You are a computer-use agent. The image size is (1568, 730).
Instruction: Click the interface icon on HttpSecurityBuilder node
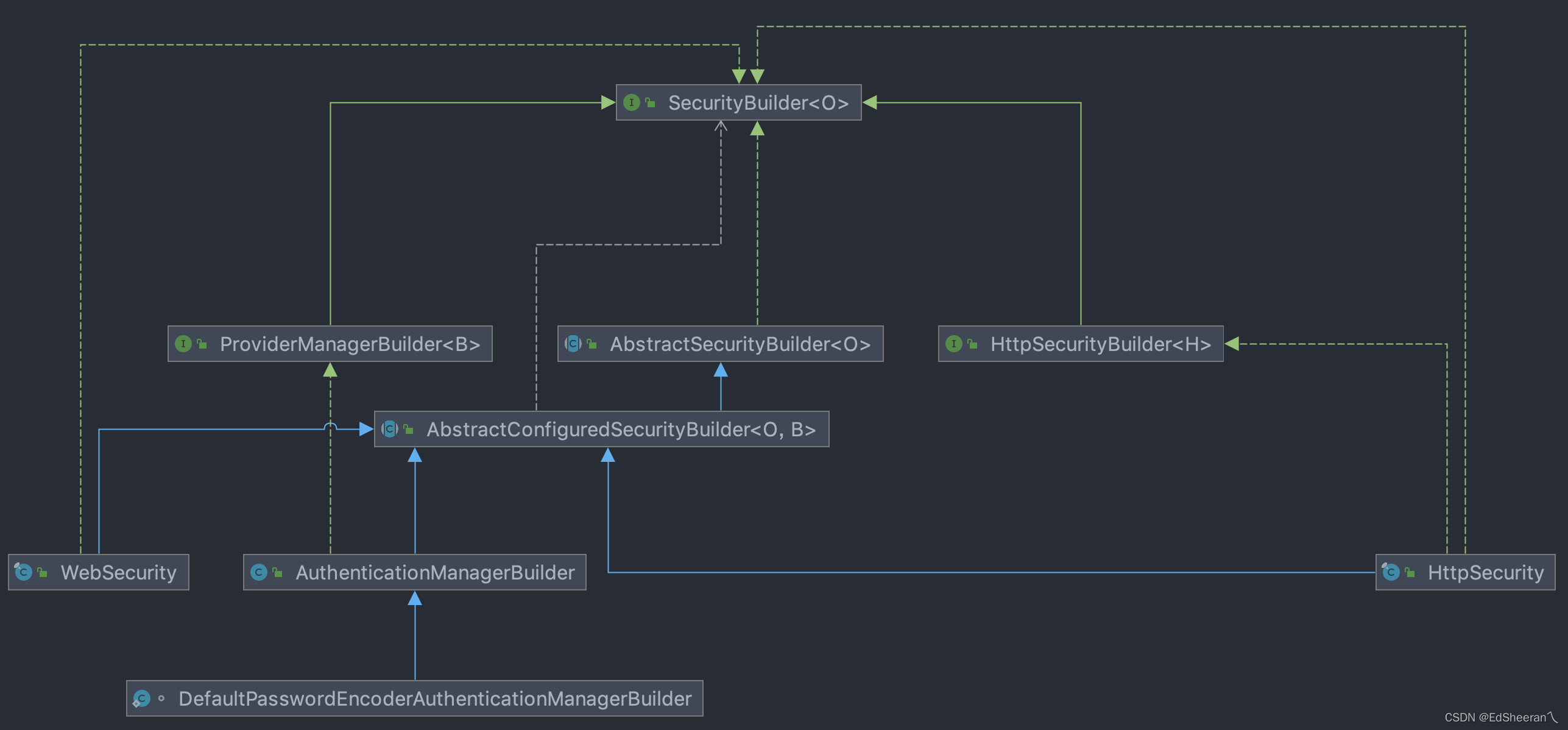(x=954, y=344)
